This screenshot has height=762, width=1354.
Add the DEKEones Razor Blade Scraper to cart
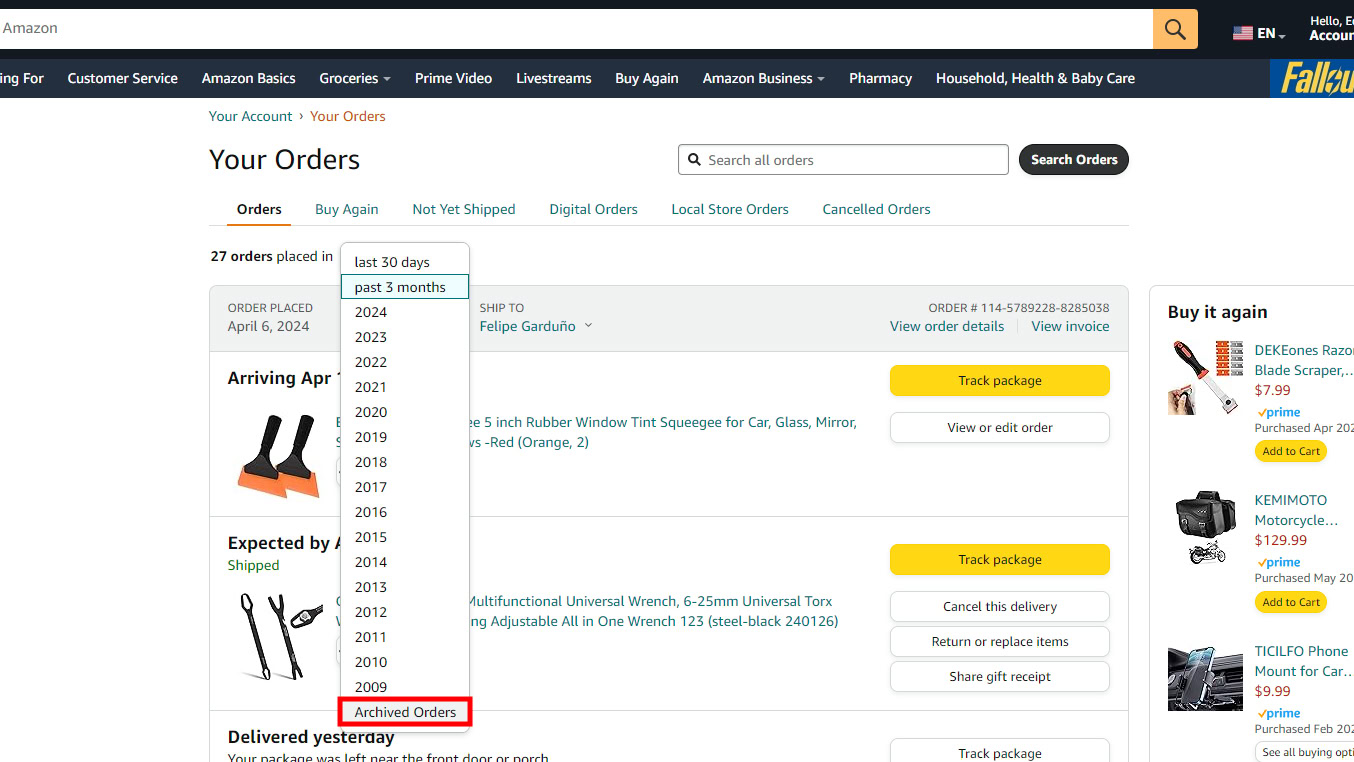[1290, 450]
